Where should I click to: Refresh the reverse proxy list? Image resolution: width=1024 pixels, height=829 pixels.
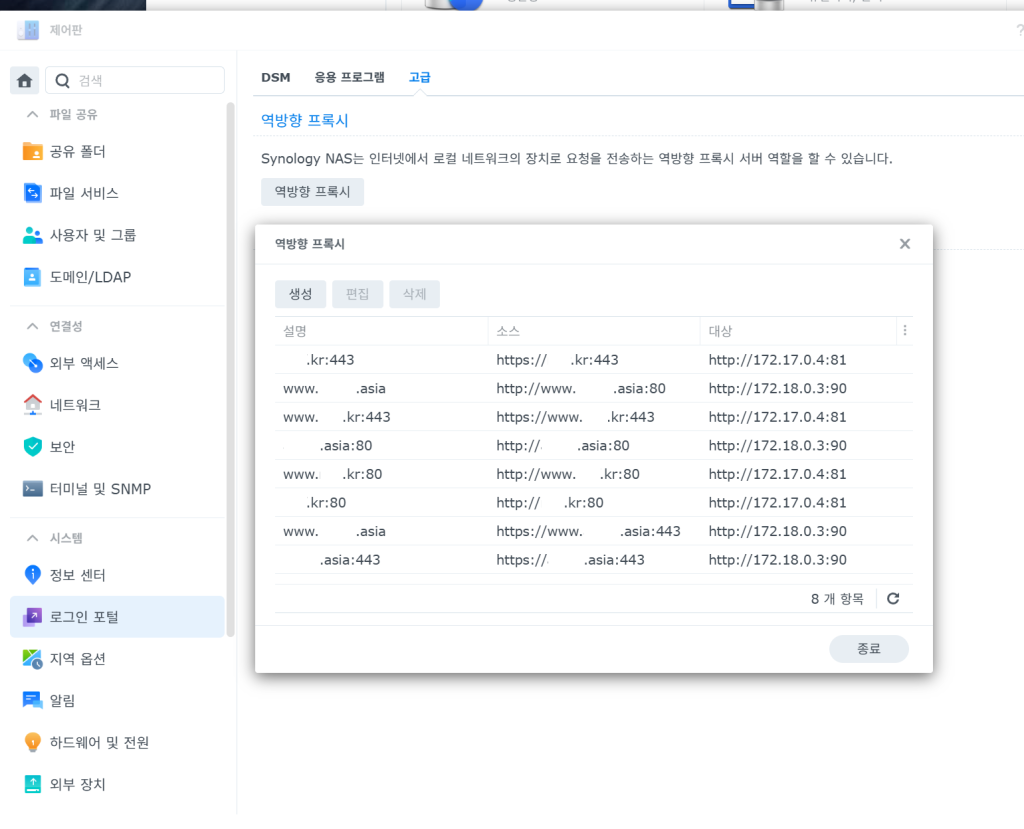[893, 599]
